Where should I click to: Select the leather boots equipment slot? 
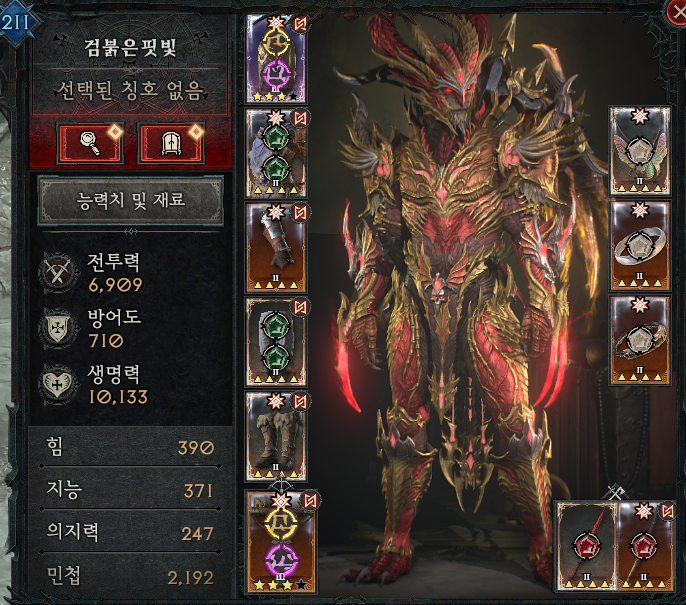tap(276, 437)
